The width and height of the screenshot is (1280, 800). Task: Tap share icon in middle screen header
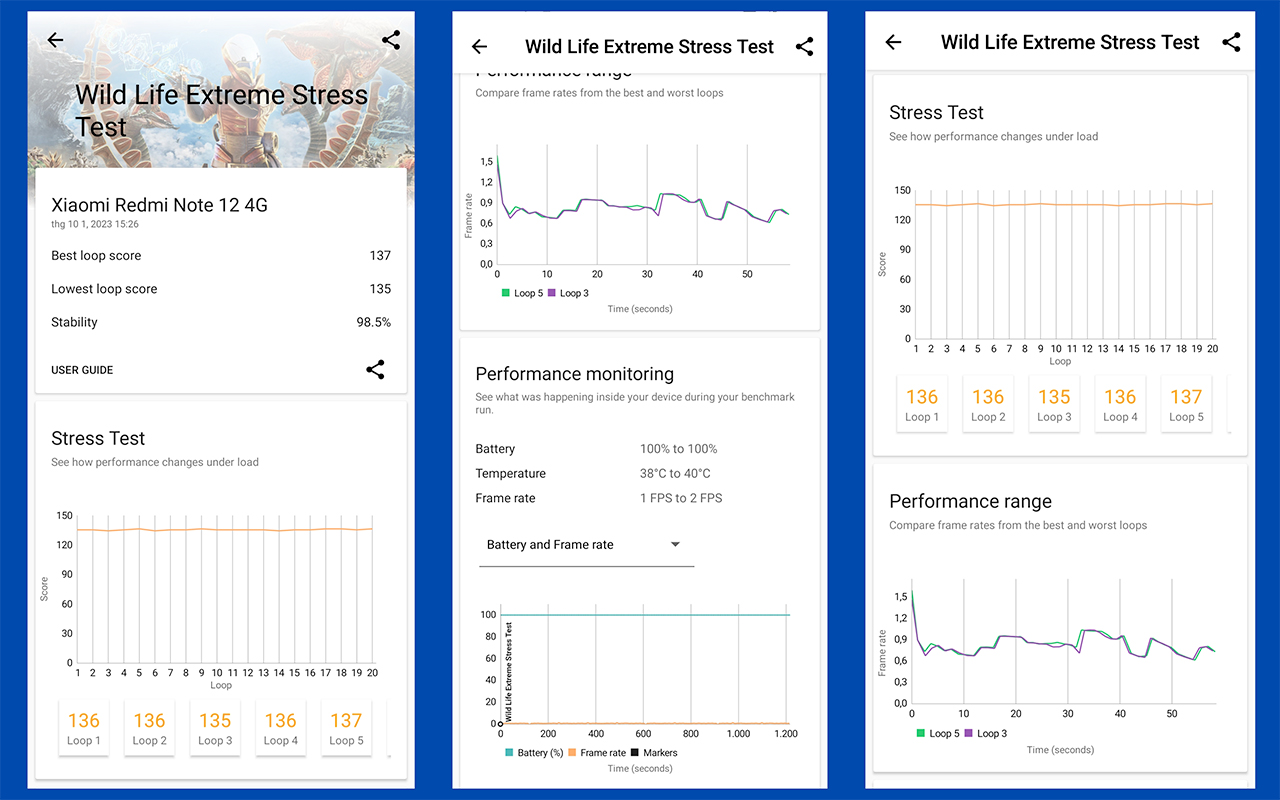[804, 46]
